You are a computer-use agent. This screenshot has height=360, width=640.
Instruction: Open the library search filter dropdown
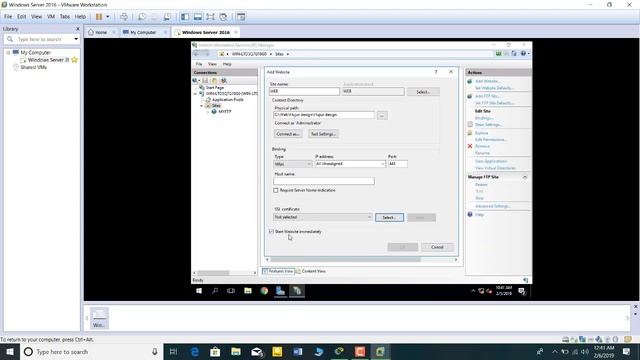[x=76, y=39]
